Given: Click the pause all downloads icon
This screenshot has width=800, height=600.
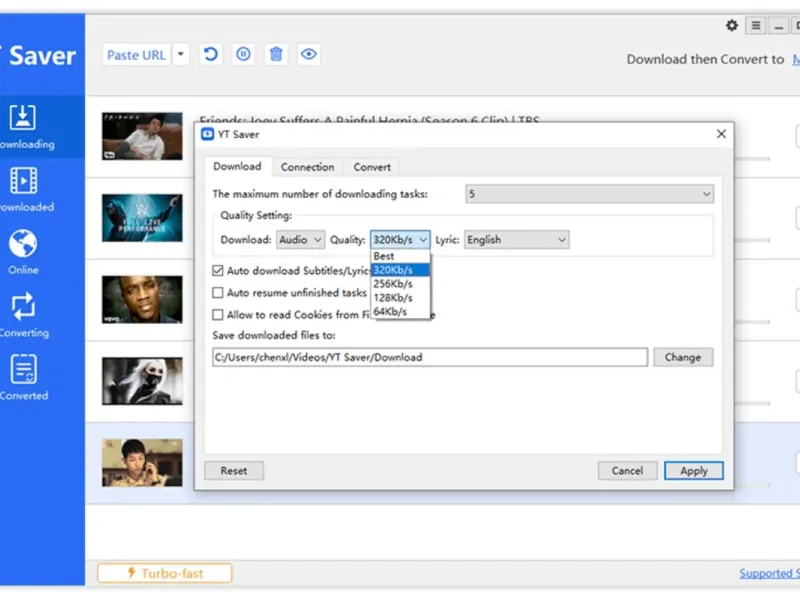Looking at the screenshot, I should click(243, 54).
